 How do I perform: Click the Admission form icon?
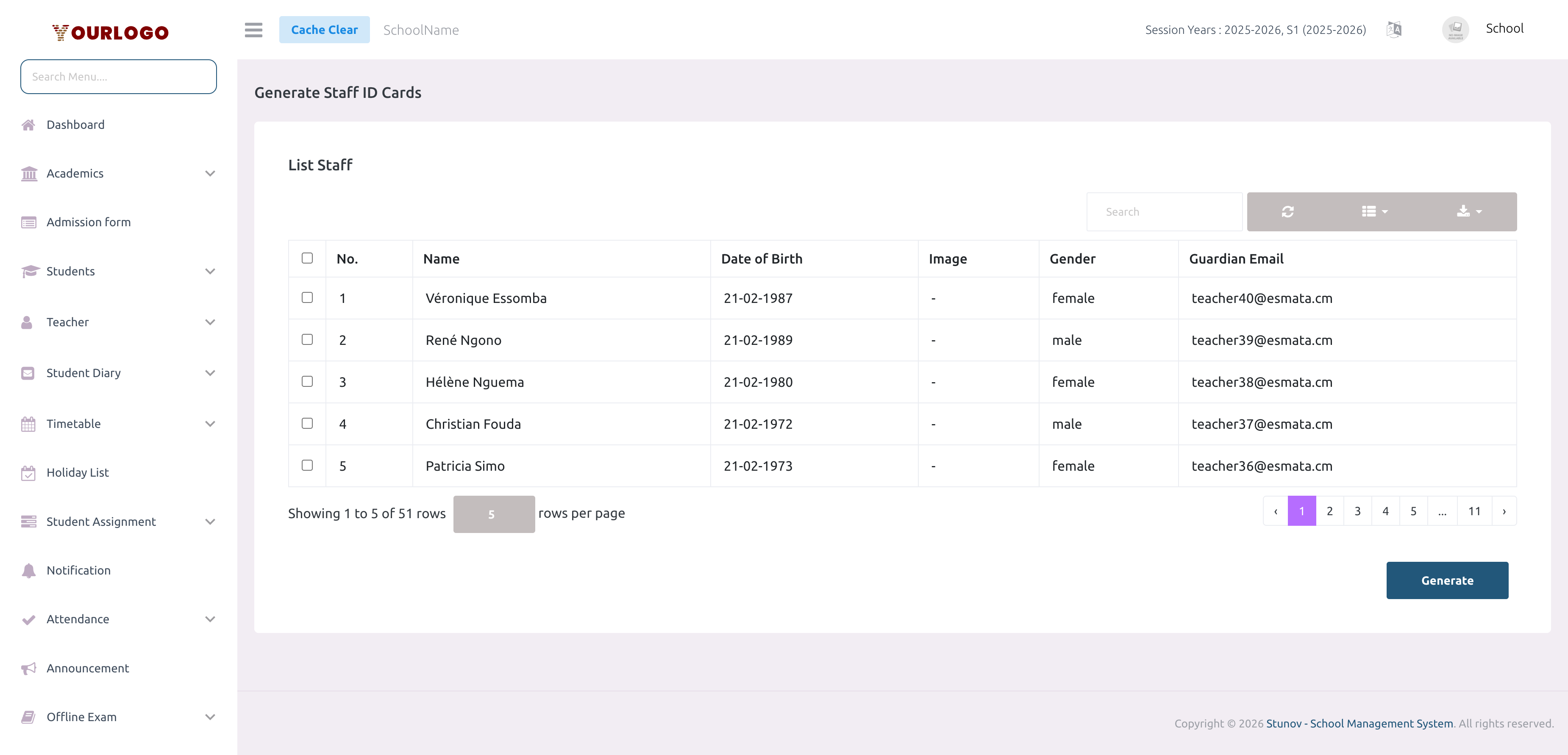click(x=29, y=222)
